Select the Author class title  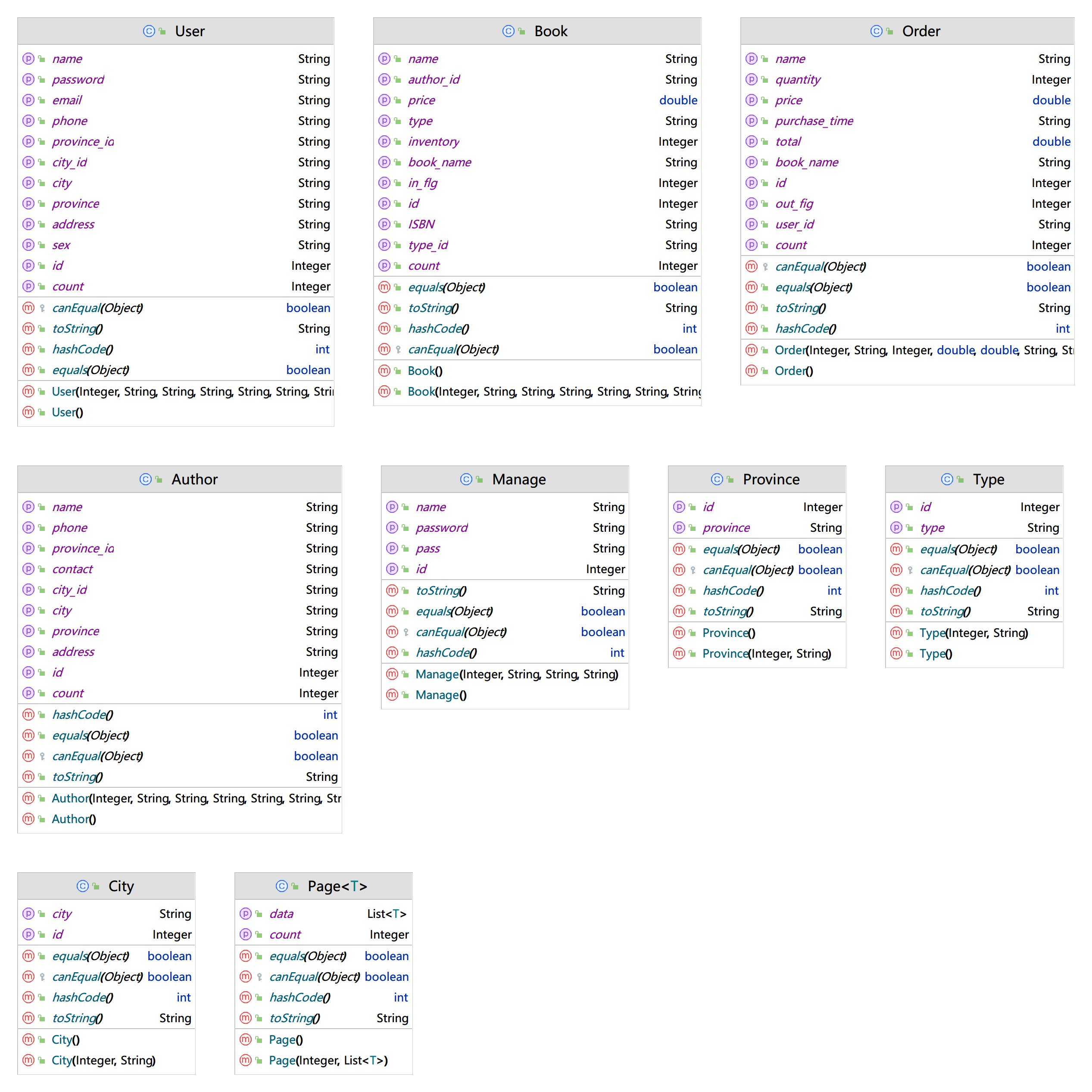tap(194, 479)
